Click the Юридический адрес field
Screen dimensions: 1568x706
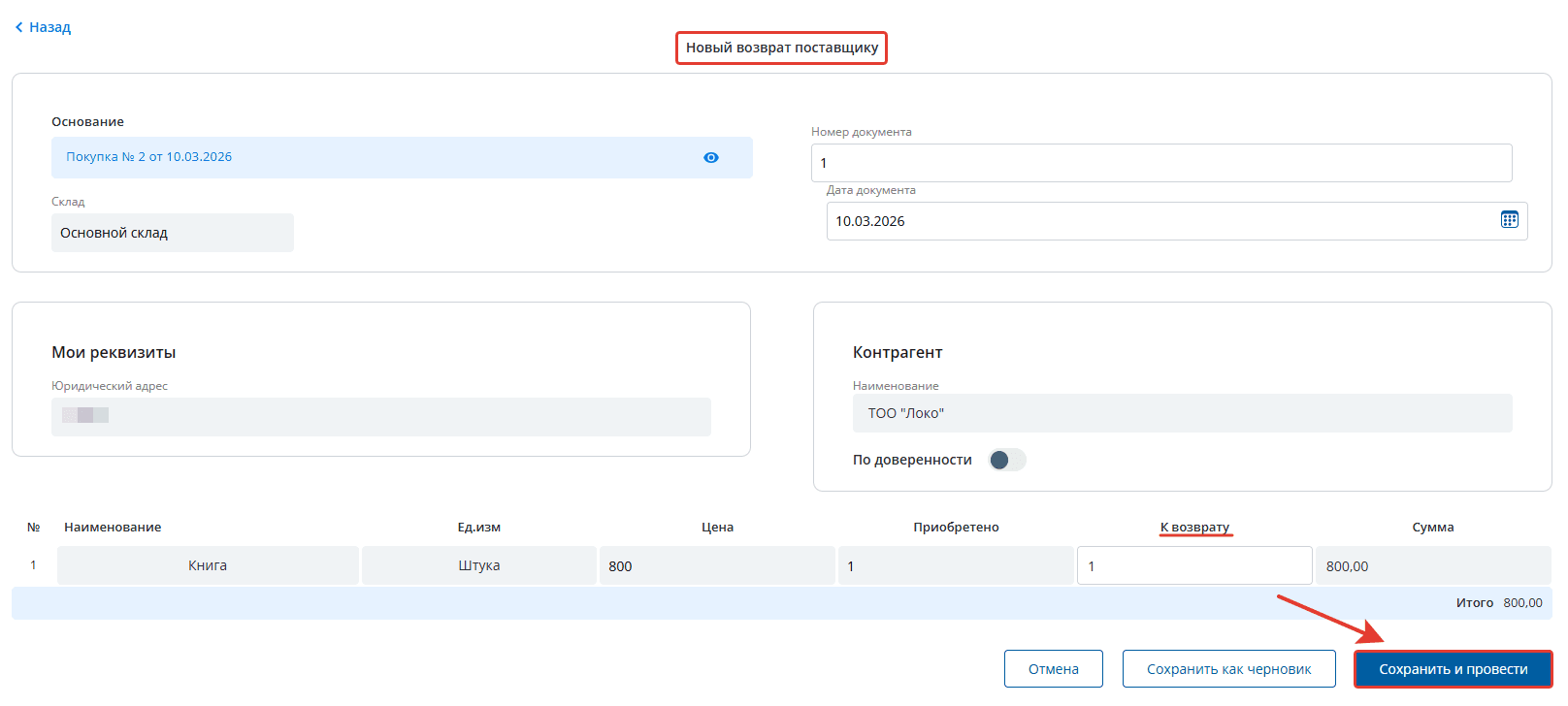[380, 416]
